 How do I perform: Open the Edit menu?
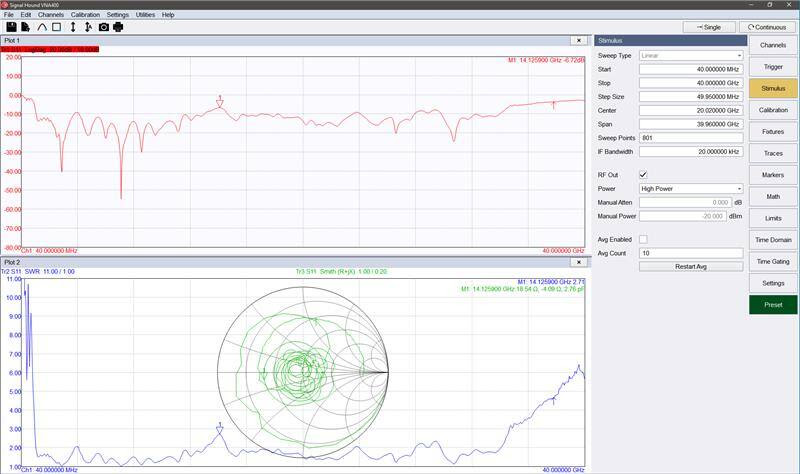[26, 15]
